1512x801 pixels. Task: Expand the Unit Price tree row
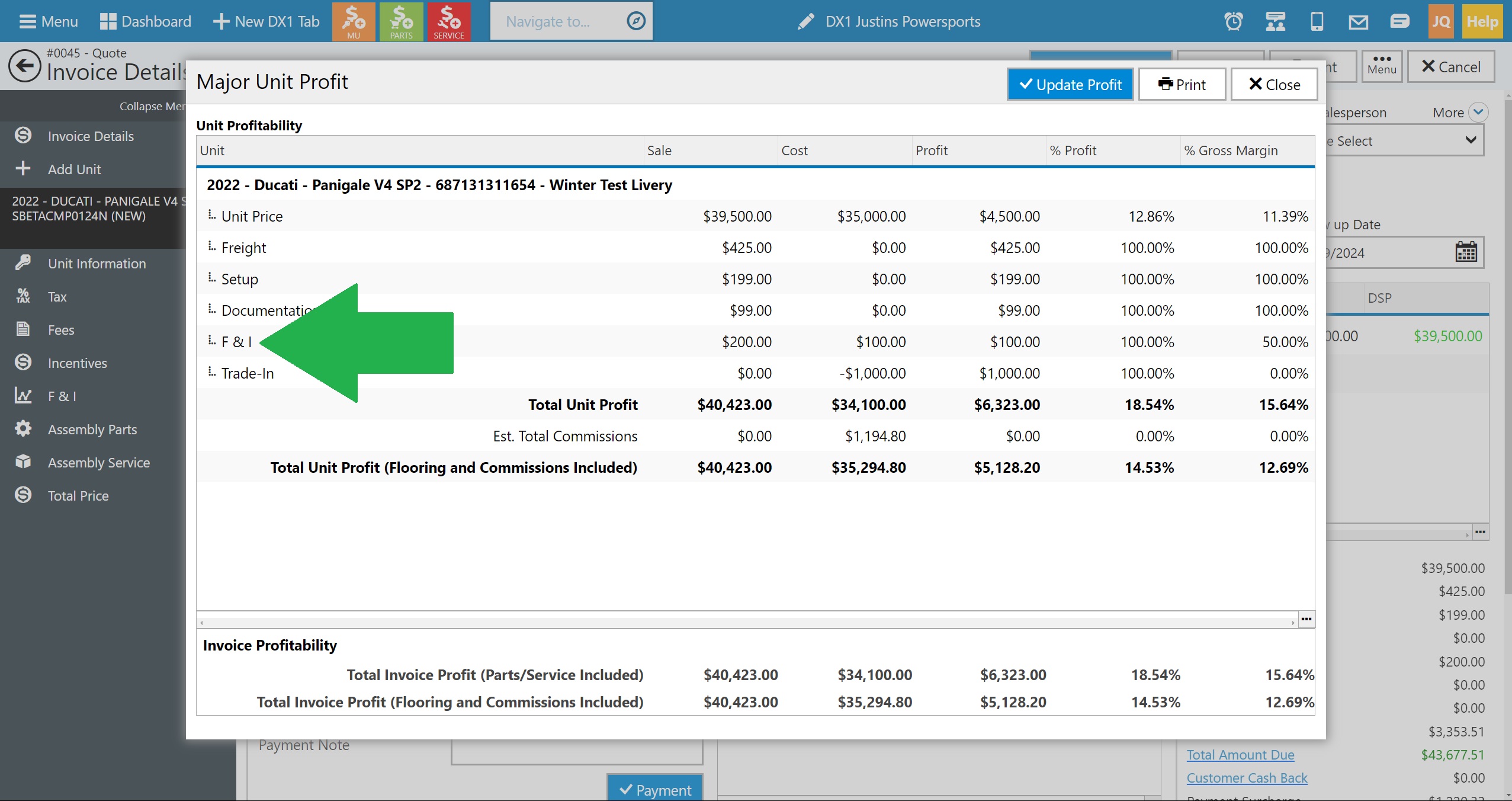211,216
